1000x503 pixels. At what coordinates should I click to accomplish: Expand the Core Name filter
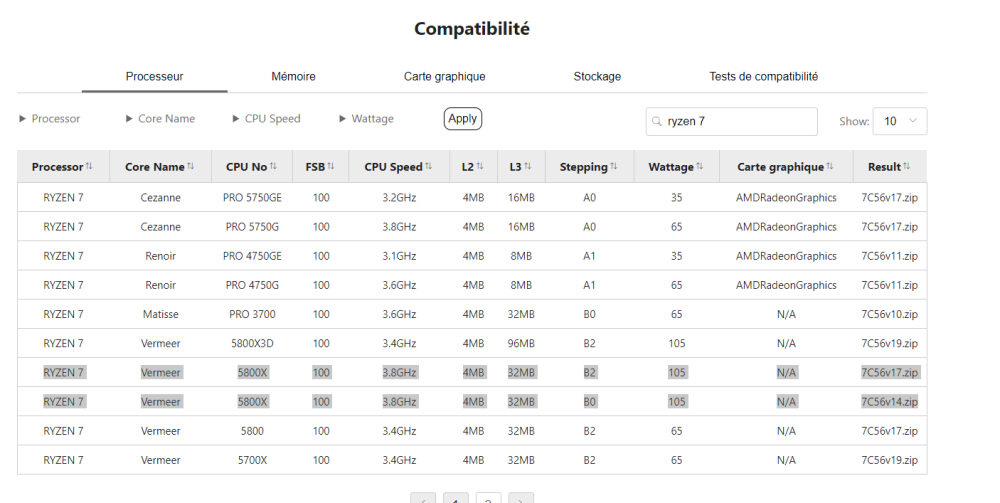click(160, 119)
